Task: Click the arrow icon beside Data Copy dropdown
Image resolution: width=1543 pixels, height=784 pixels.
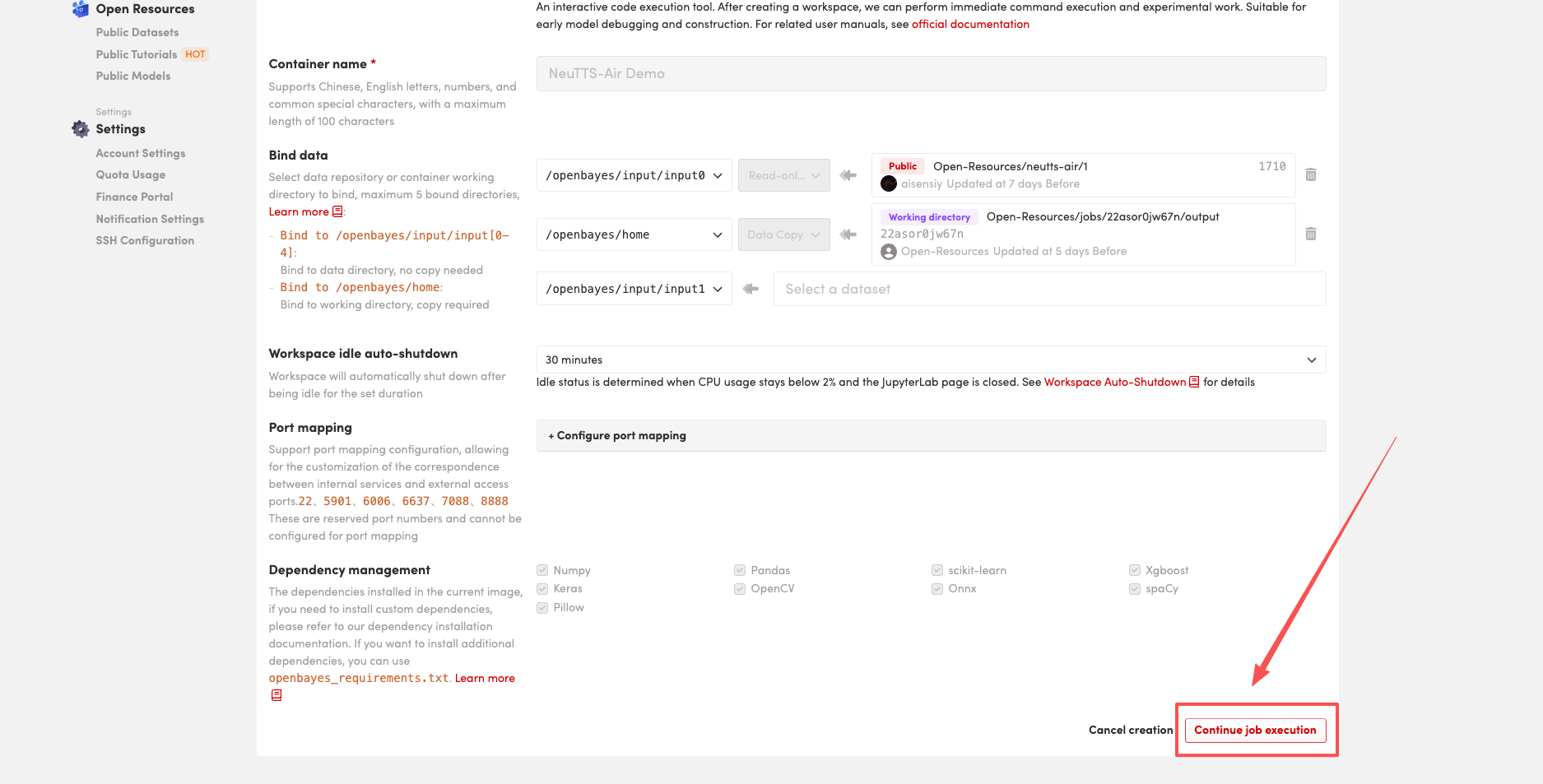Action: 848,234
